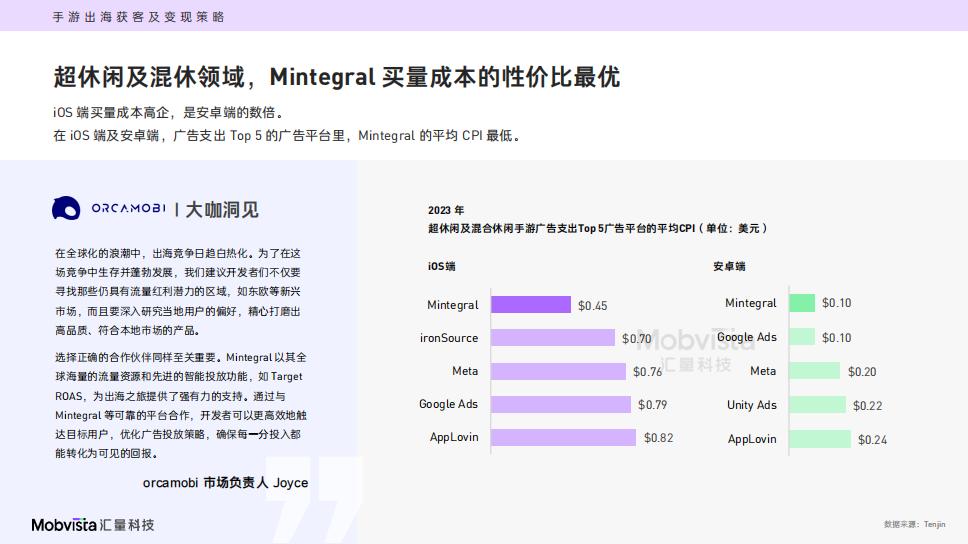Click the iOS端 chart heading
The width and height of the screenshot is (968, 544).
[441, 266]
